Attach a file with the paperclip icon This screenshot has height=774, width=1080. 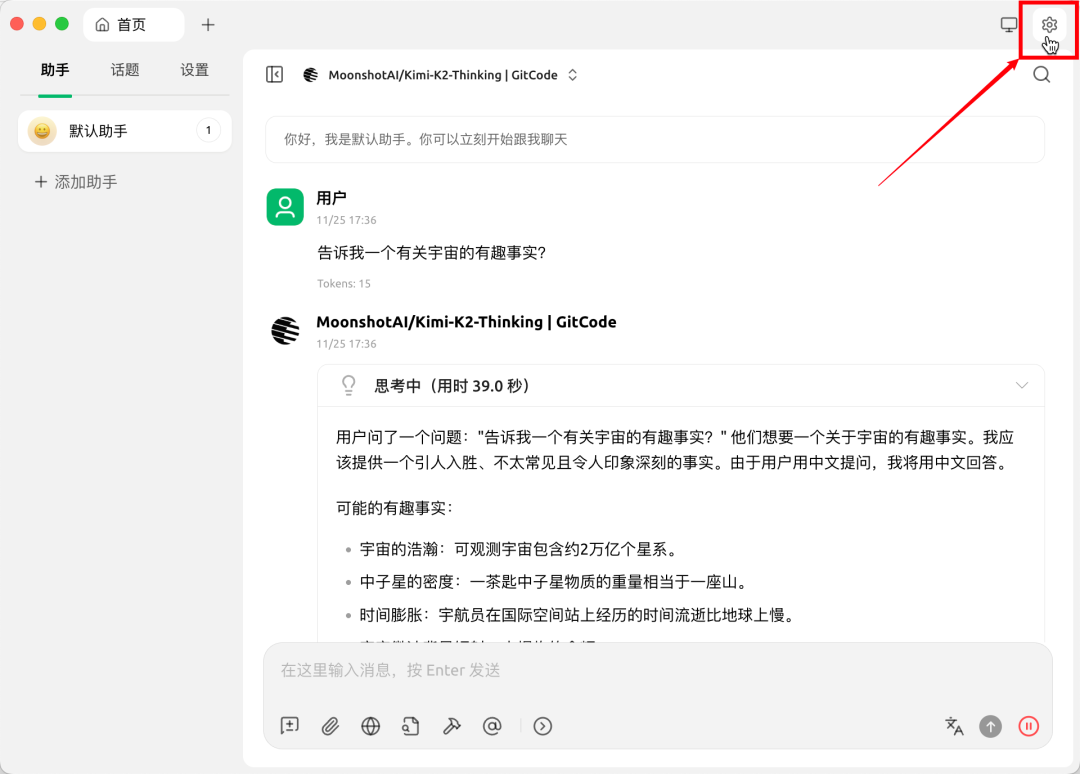click(330, 726)
